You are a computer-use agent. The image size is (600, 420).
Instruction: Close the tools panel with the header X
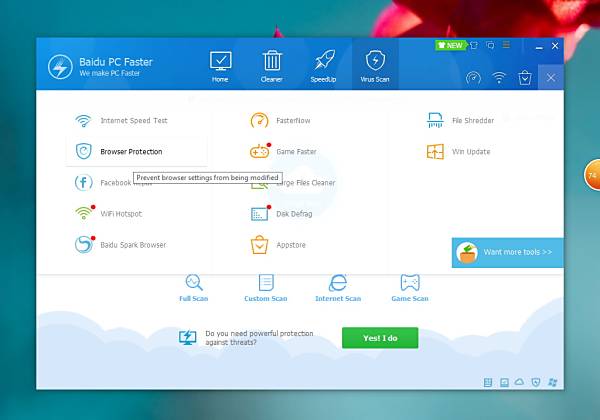coord(551,78)
